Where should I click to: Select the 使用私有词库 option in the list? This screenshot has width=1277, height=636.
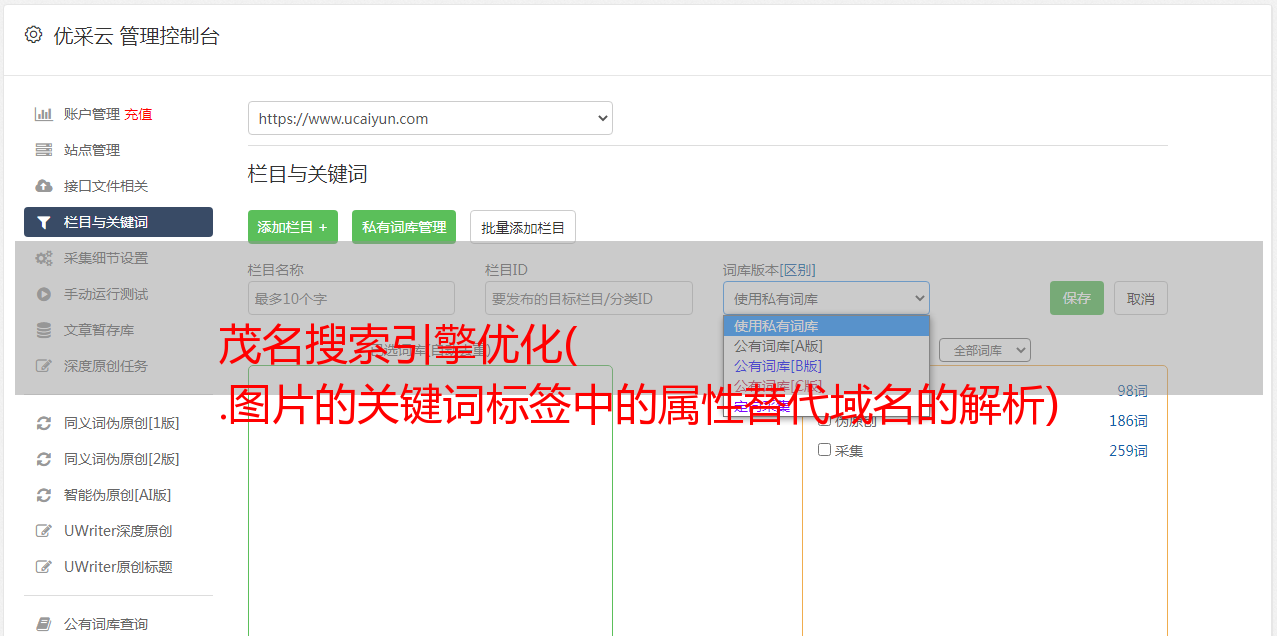pos(826,326)
